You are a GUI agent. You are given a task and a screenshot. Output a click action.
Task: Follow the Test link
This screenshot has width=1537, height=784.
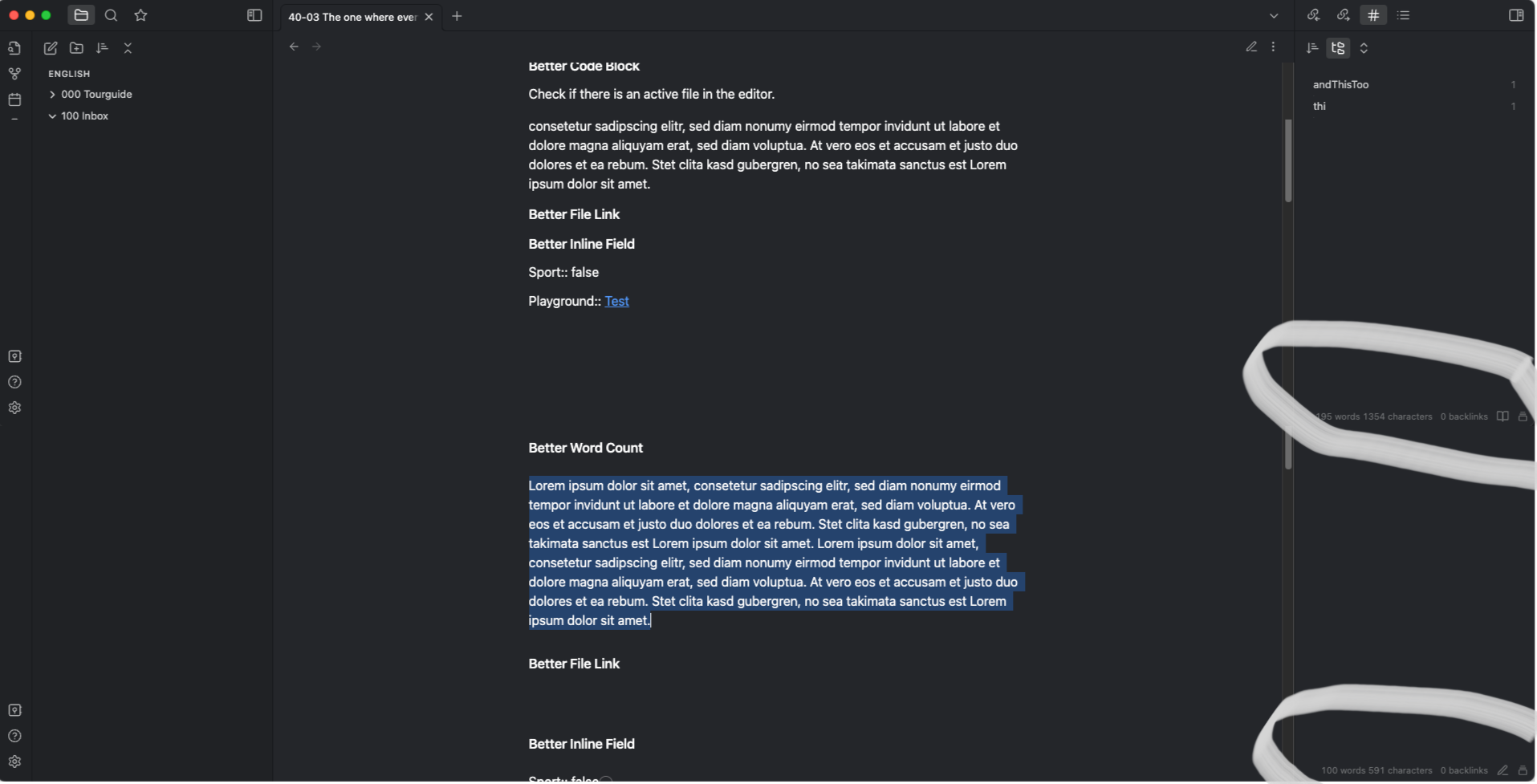pos(616,301)
